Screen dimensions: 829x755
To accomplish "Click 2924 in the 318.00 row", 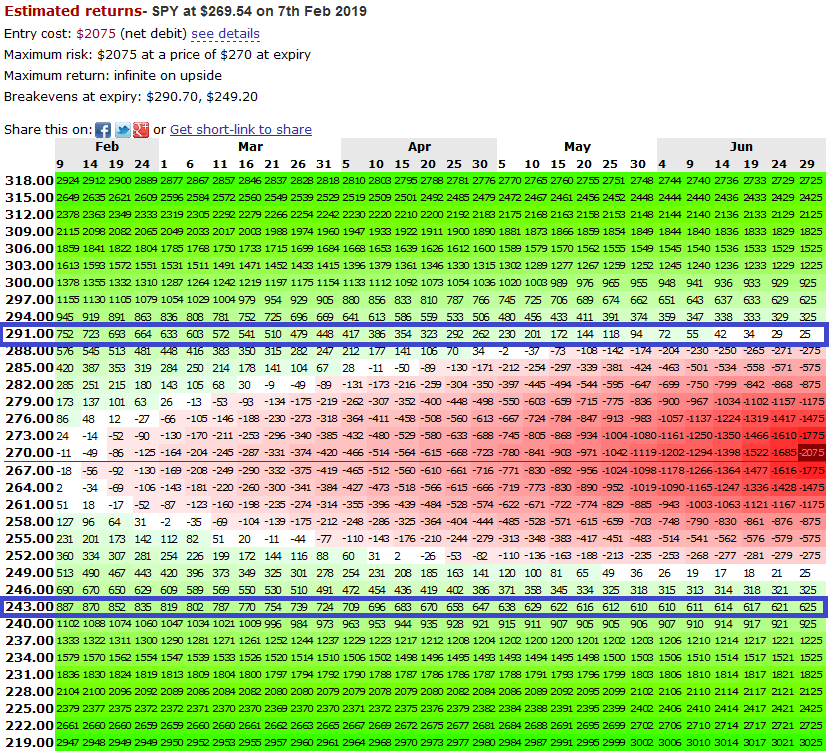I will tap(68, 181).
